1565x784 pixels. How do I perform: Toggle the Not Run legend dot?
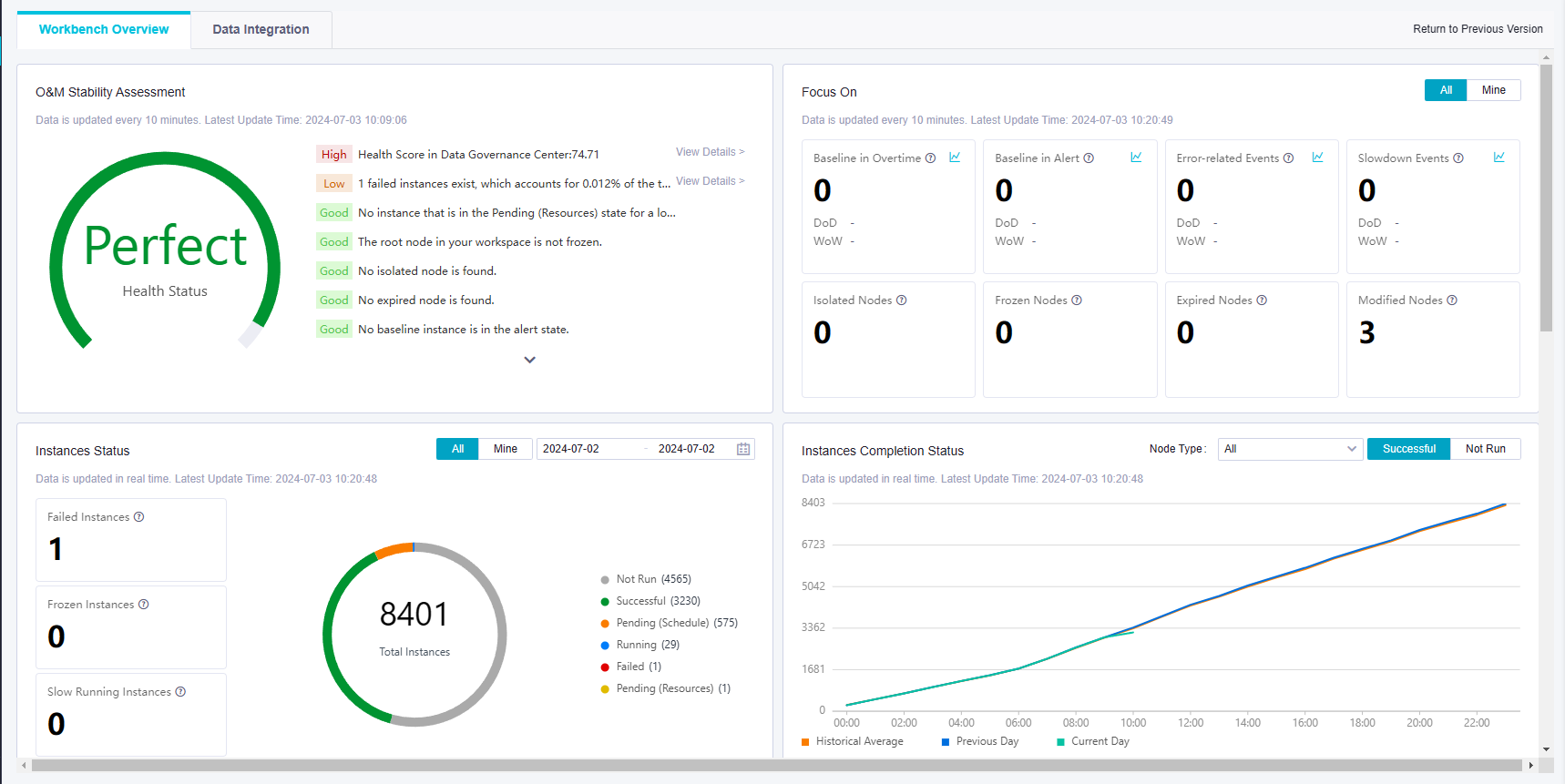(x=605, y=580)
